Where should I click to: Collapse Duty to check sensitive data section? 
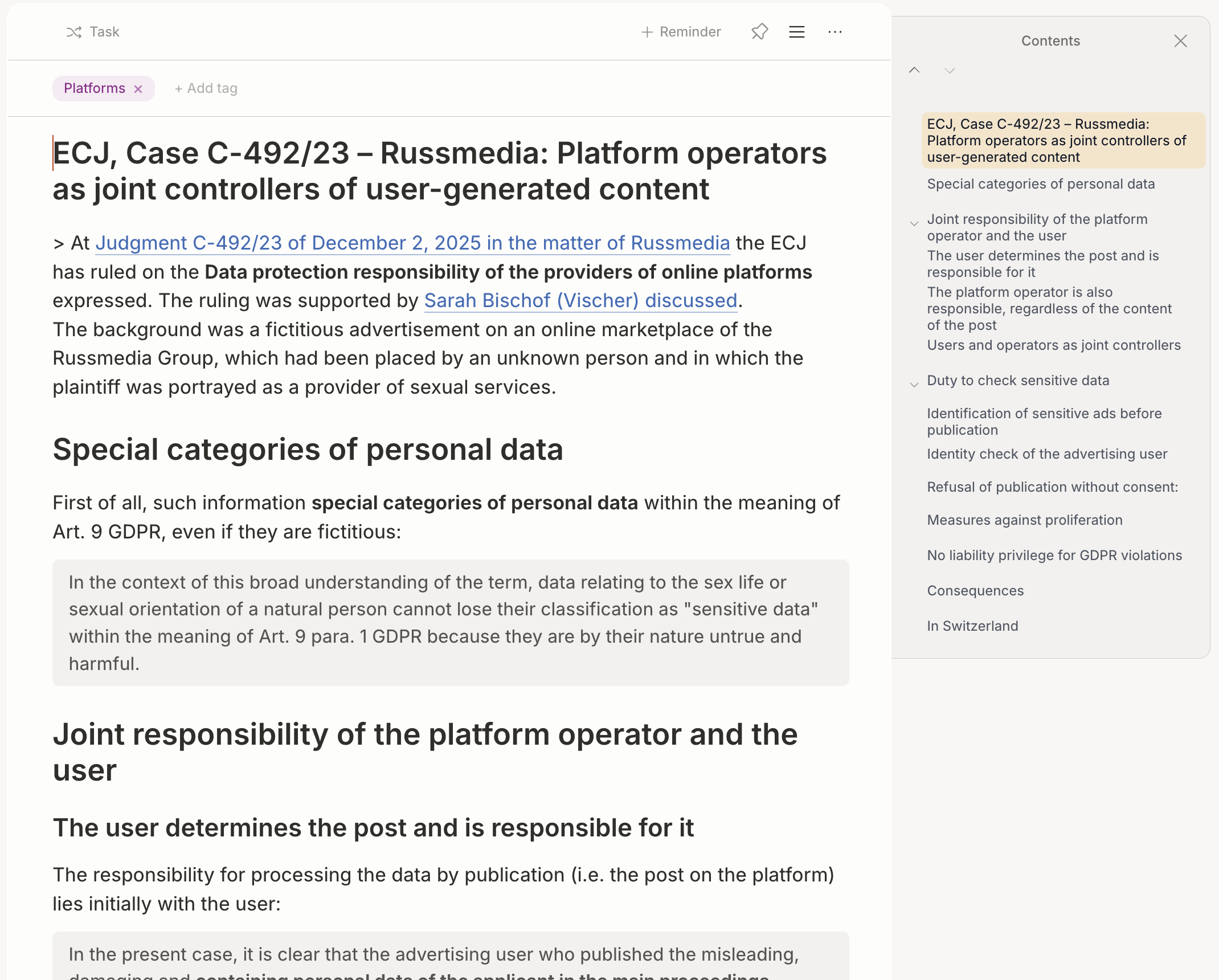pyautogui.click(x=914, y=385)
